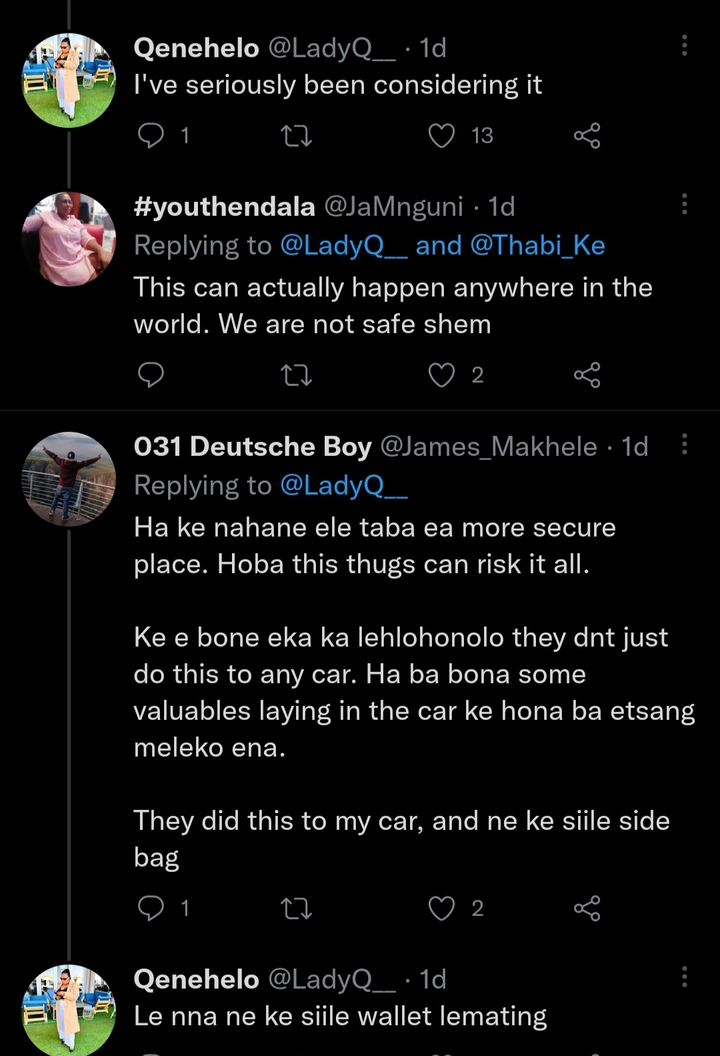Like 031 Deutsche Boy's tweet
Screen dimensions: 720x1056
442,908
